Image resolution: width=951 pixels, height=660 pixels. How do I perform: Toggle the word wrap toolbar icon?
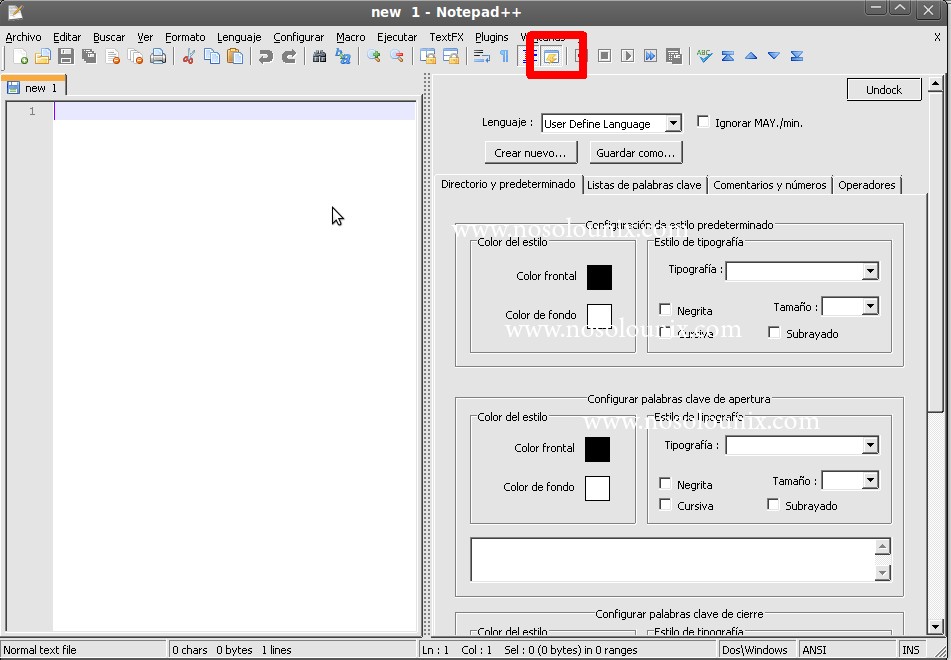click(x=482, y=56)
